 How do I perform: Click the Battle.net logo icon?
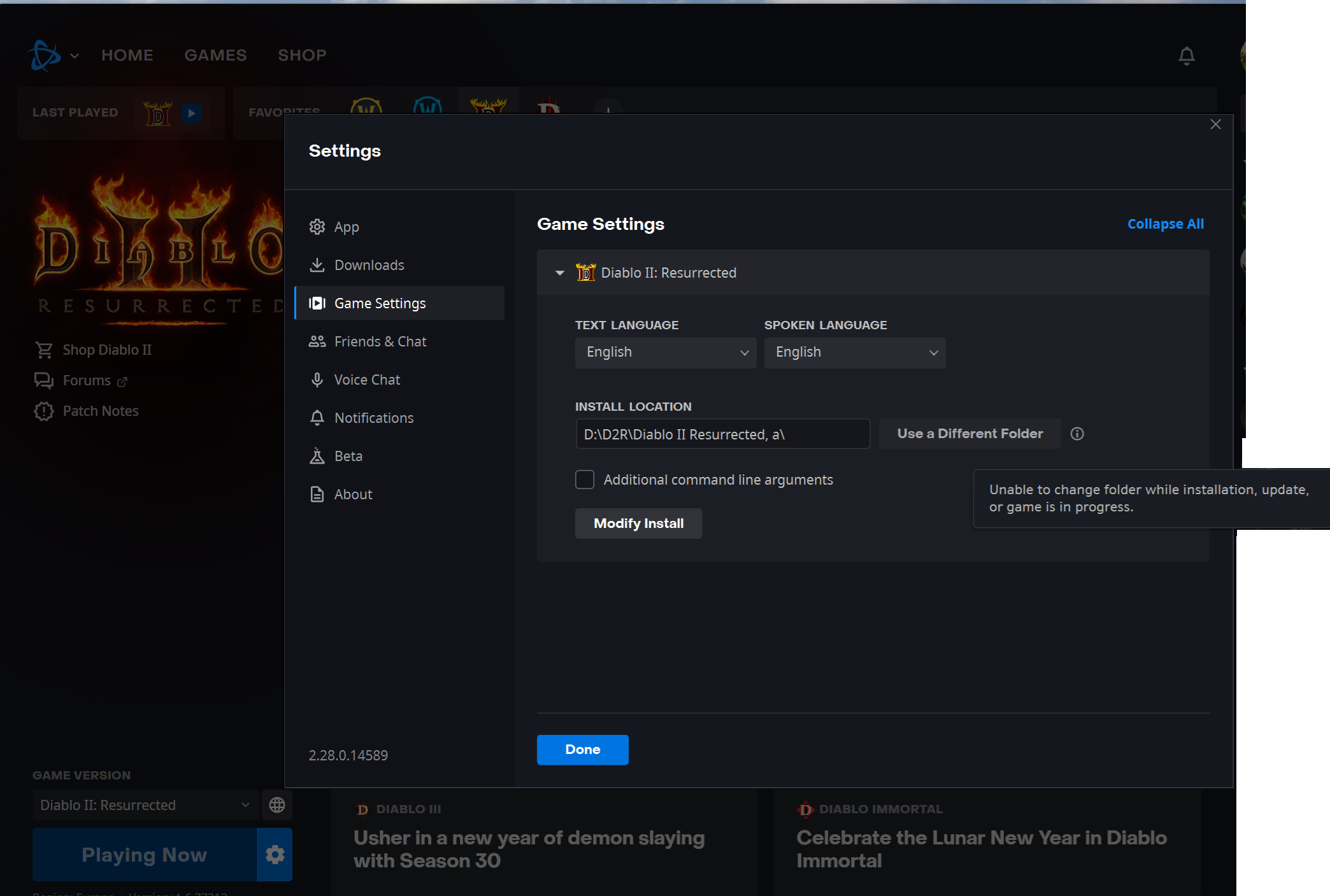click(45, 55)
